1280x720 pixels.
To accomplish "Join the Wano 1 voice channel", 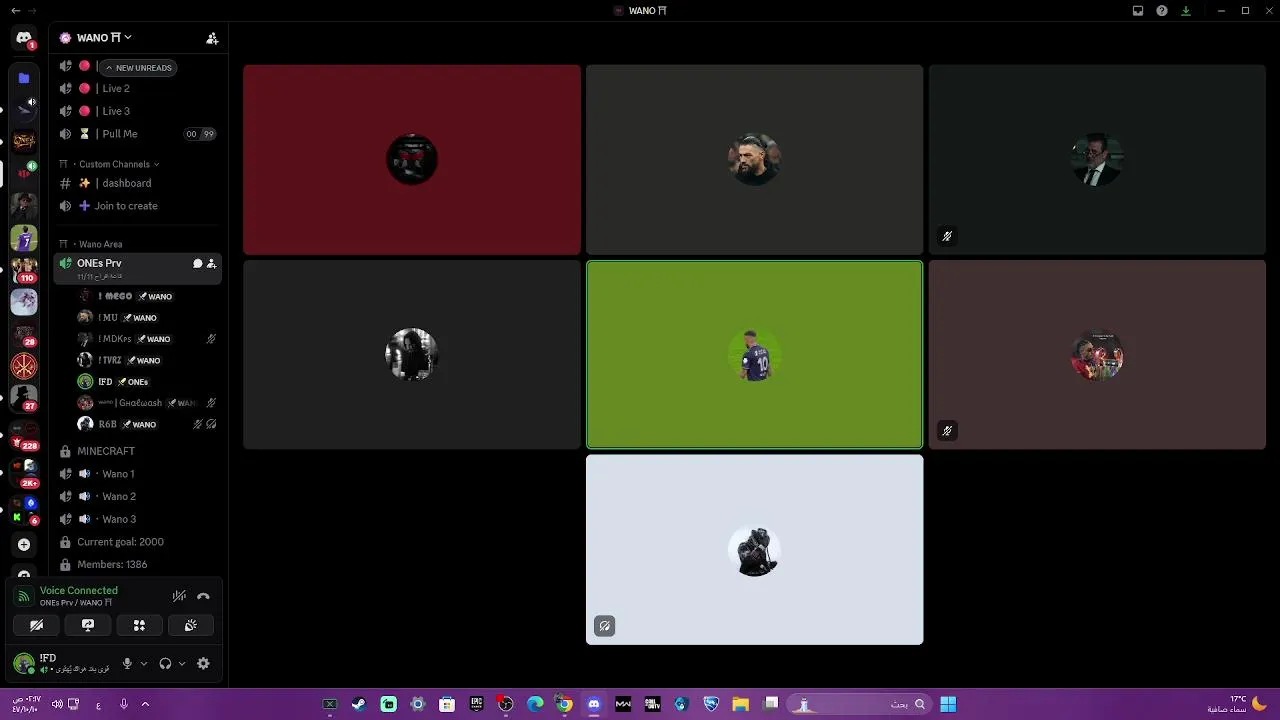I will click(138, 474).
